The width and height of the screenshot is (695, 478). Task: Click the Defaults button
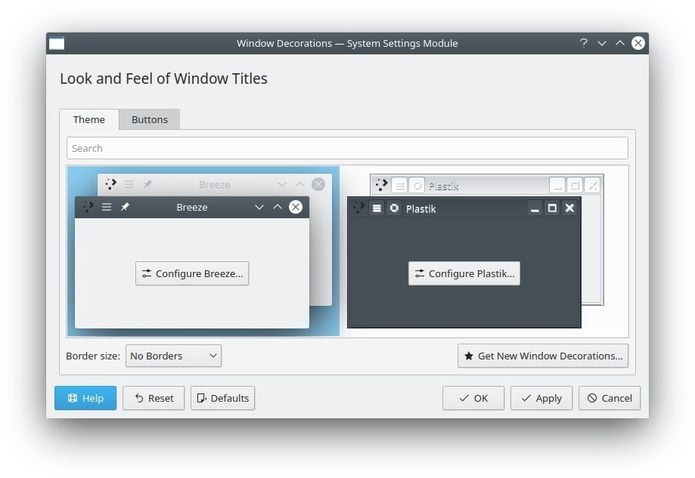tap(223, 398)
